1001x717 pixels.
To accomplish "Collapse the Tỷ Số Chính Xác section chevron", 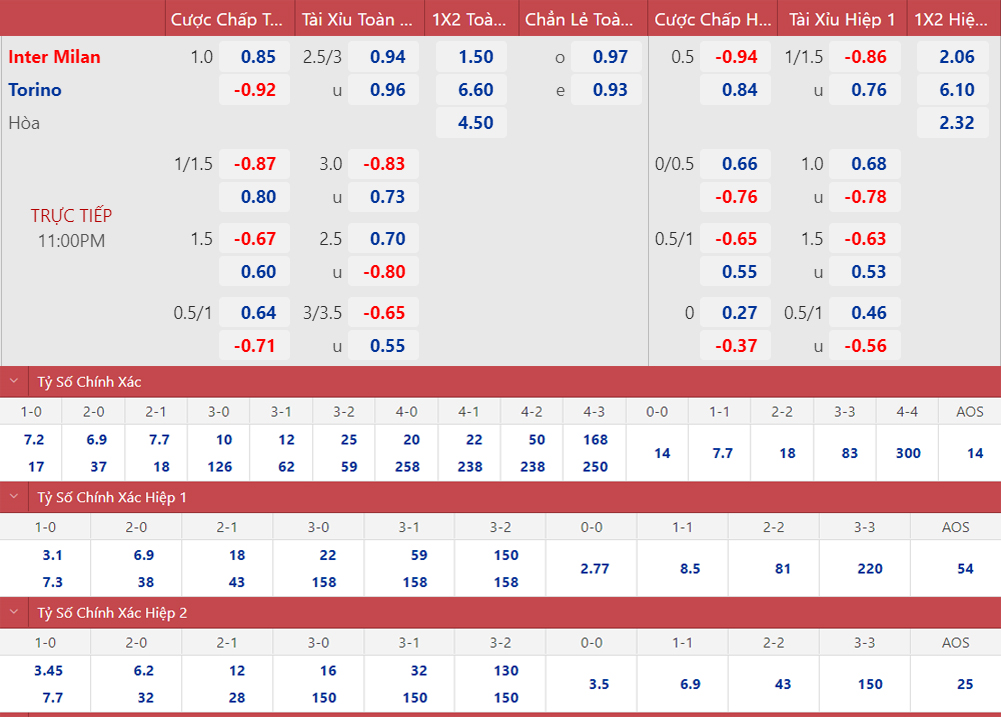I will click(14, 381).
